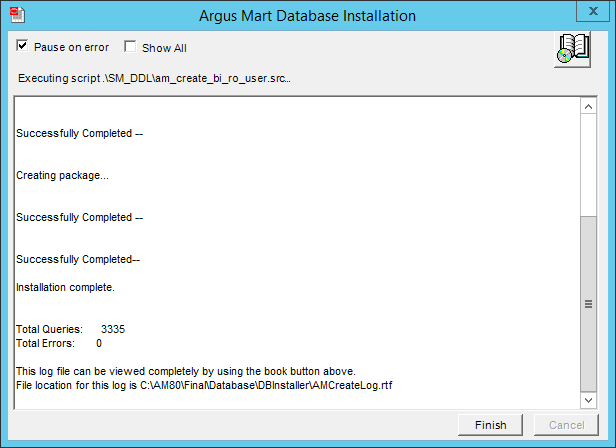Screen dimensions: 616x448
Task: Click the Finish button
Action: [x=490, y=425]
